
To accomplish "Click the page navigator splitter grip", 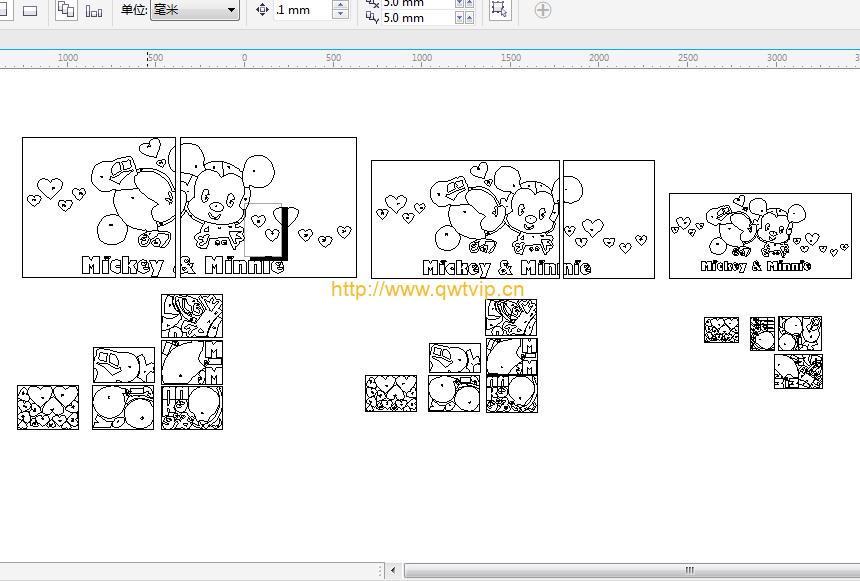I will click(x=380, y=571).
